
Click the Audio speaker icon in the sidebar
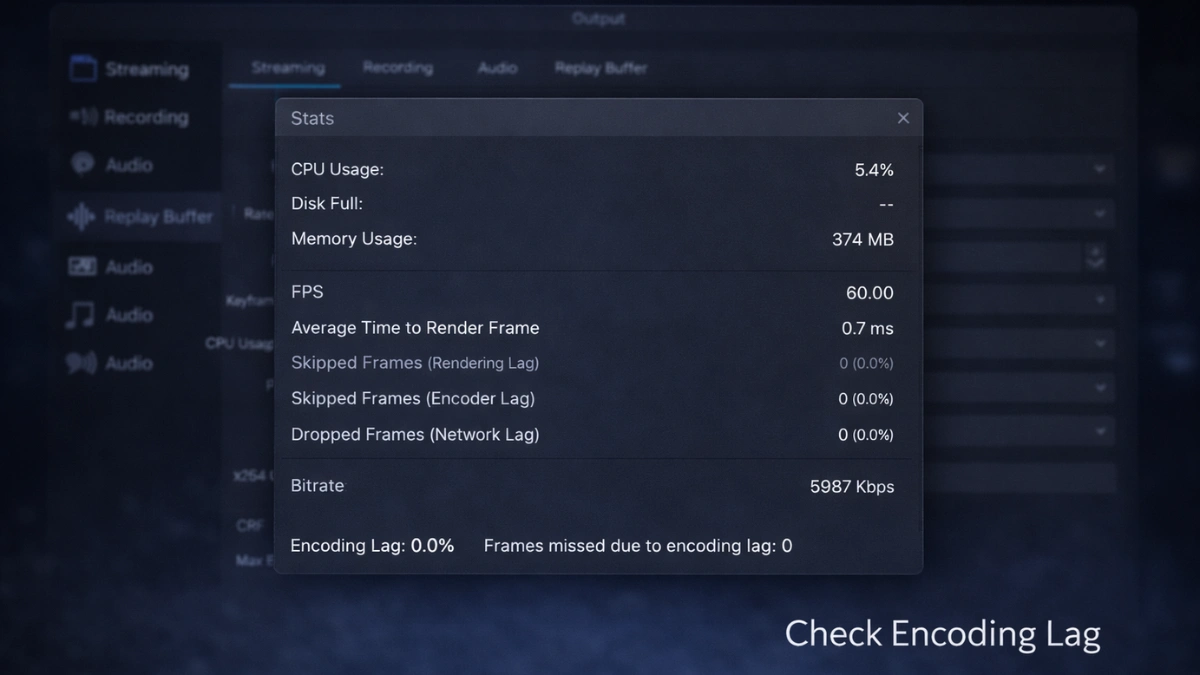click(85, 164)
